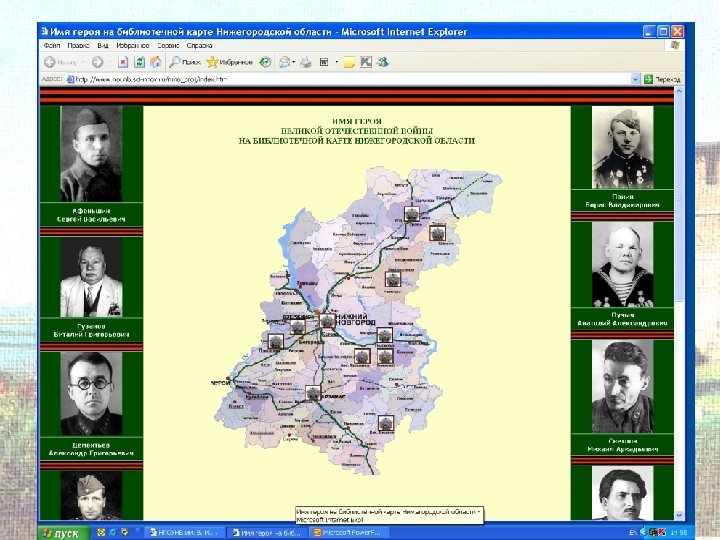Expand the Mail icon dropdown arrow
This screenshot has width=720, height=540.
(x=293, y=62)
